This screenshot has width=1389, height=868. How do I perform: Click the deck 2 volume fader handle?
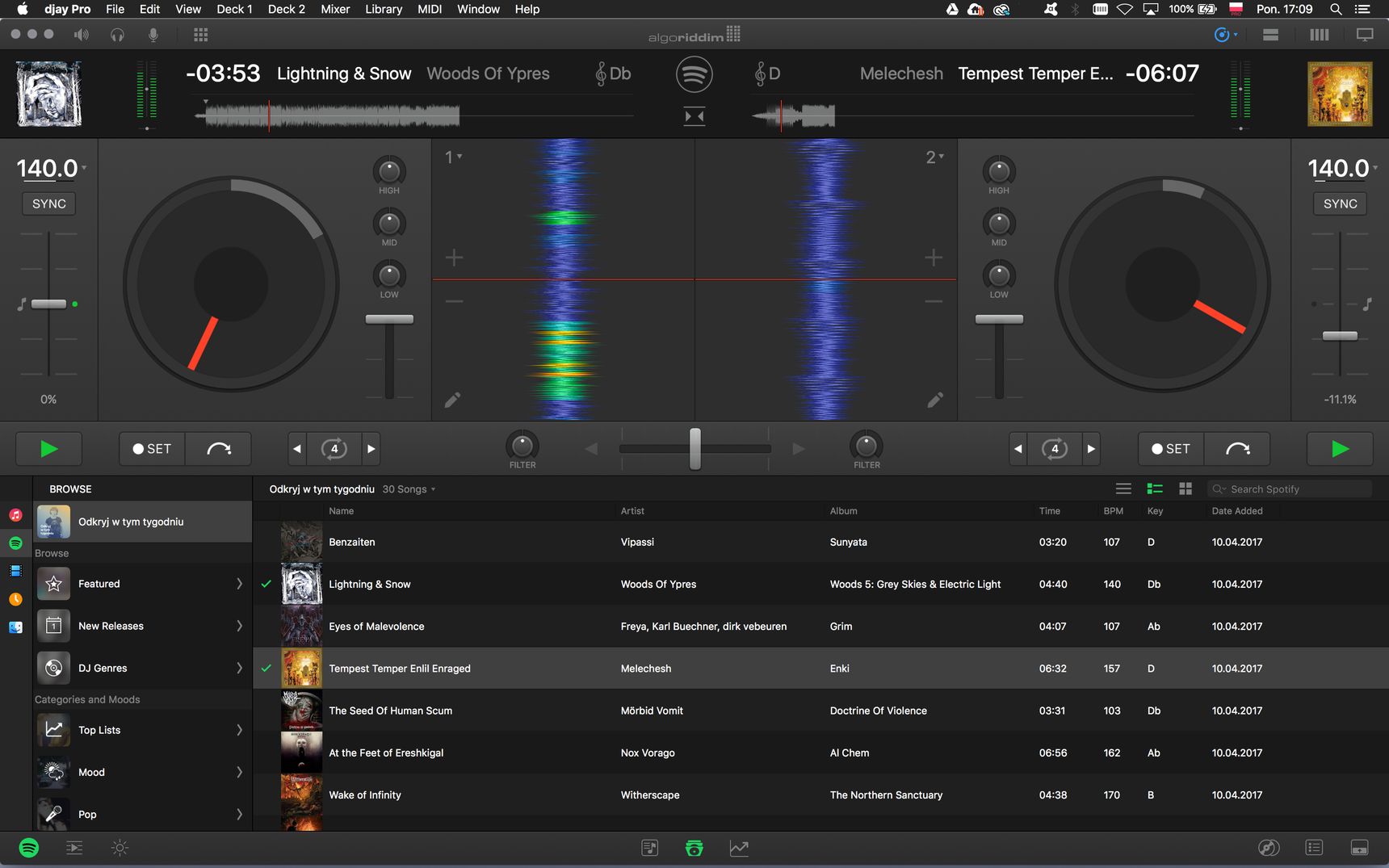pyautogui.click(x=999, y=319)
